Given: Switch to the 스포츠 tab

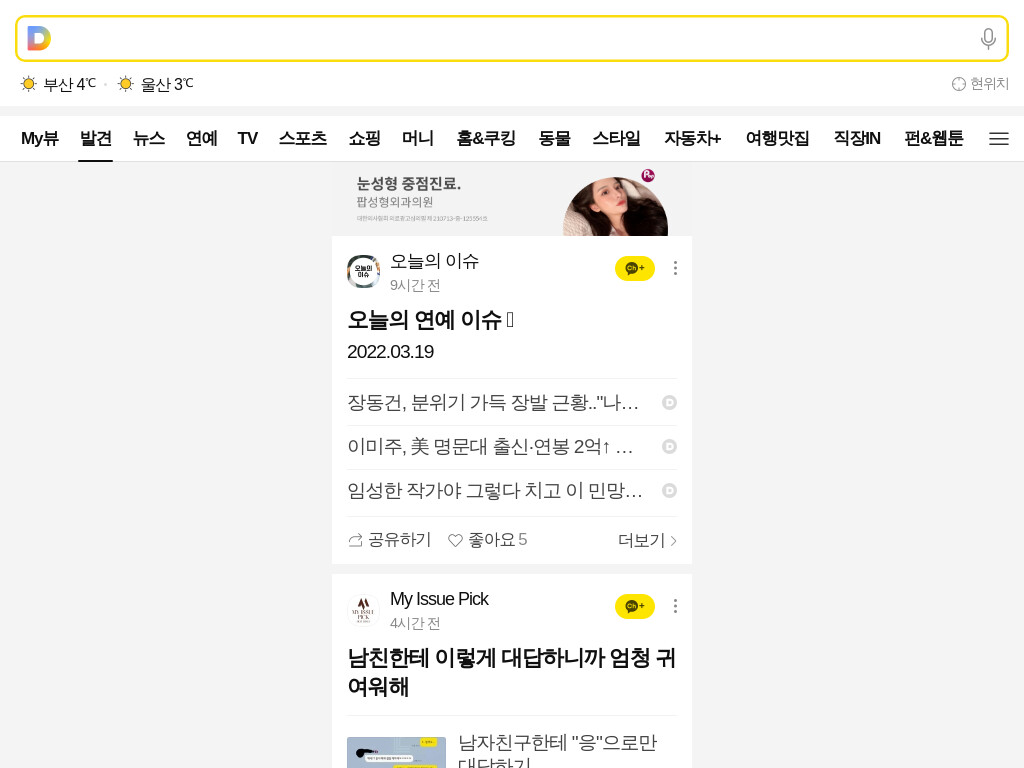Looking at the screenshot, I should click(x=303, y=138).
